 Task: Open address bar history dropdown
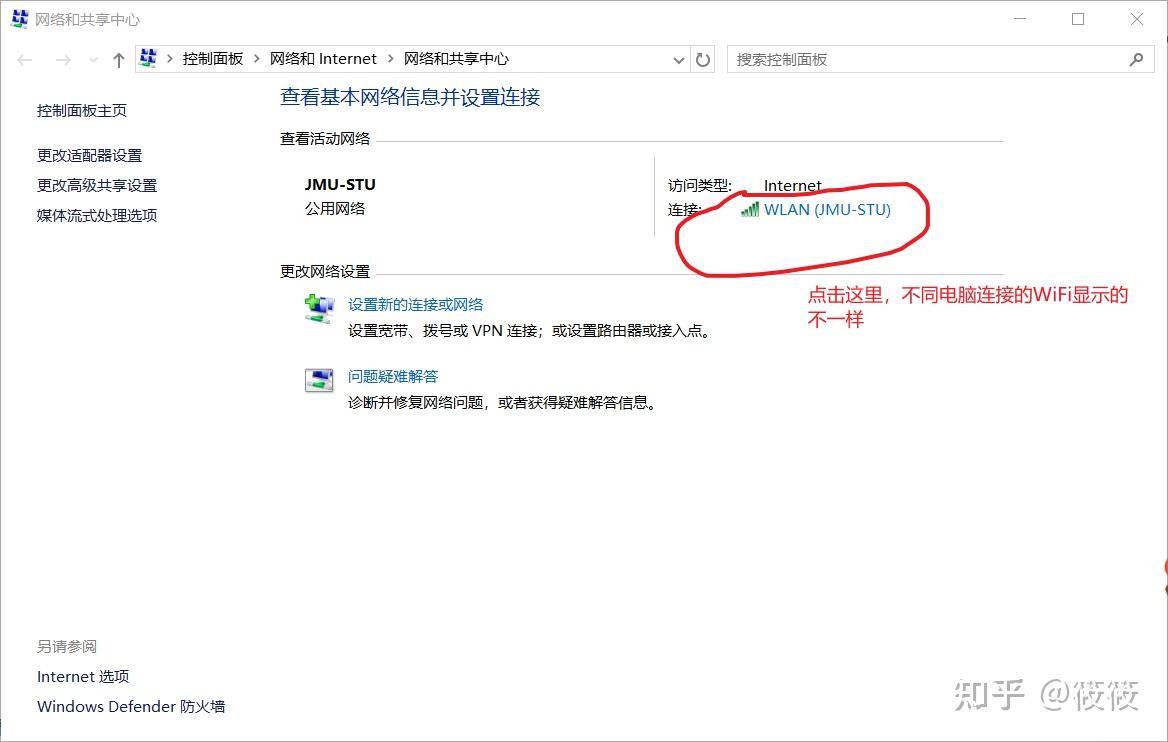679,60
